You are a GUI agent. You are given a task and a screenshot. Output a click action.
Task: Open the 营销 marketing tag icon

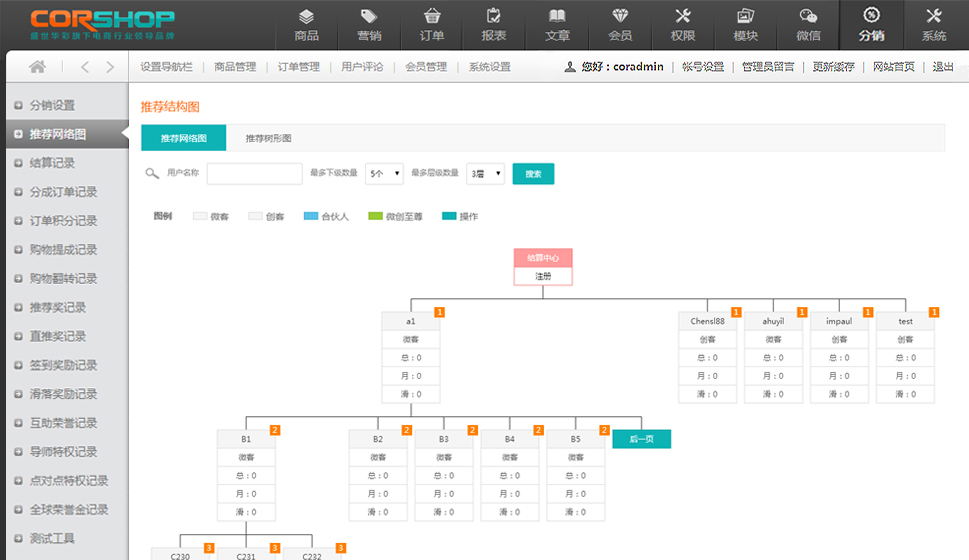tap(369, 17)
